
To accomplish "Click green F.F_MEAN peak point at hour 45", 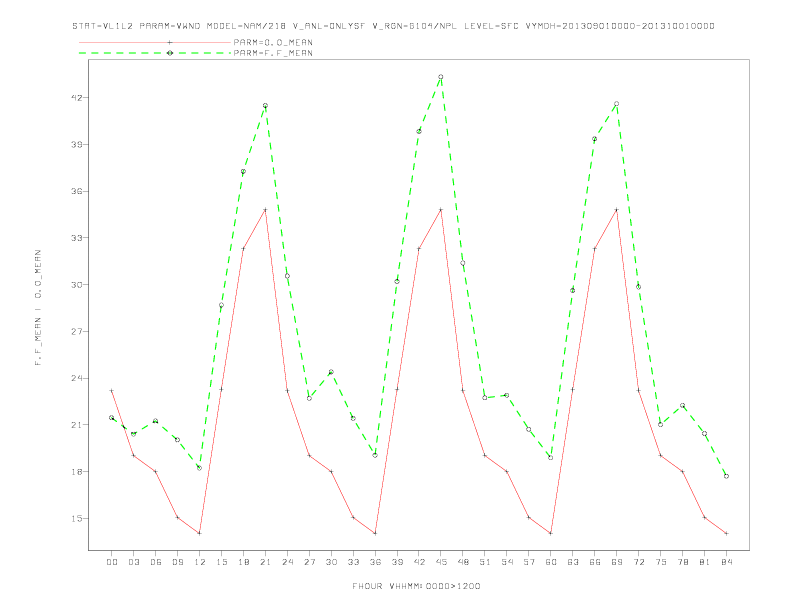I will coord(440,77).
